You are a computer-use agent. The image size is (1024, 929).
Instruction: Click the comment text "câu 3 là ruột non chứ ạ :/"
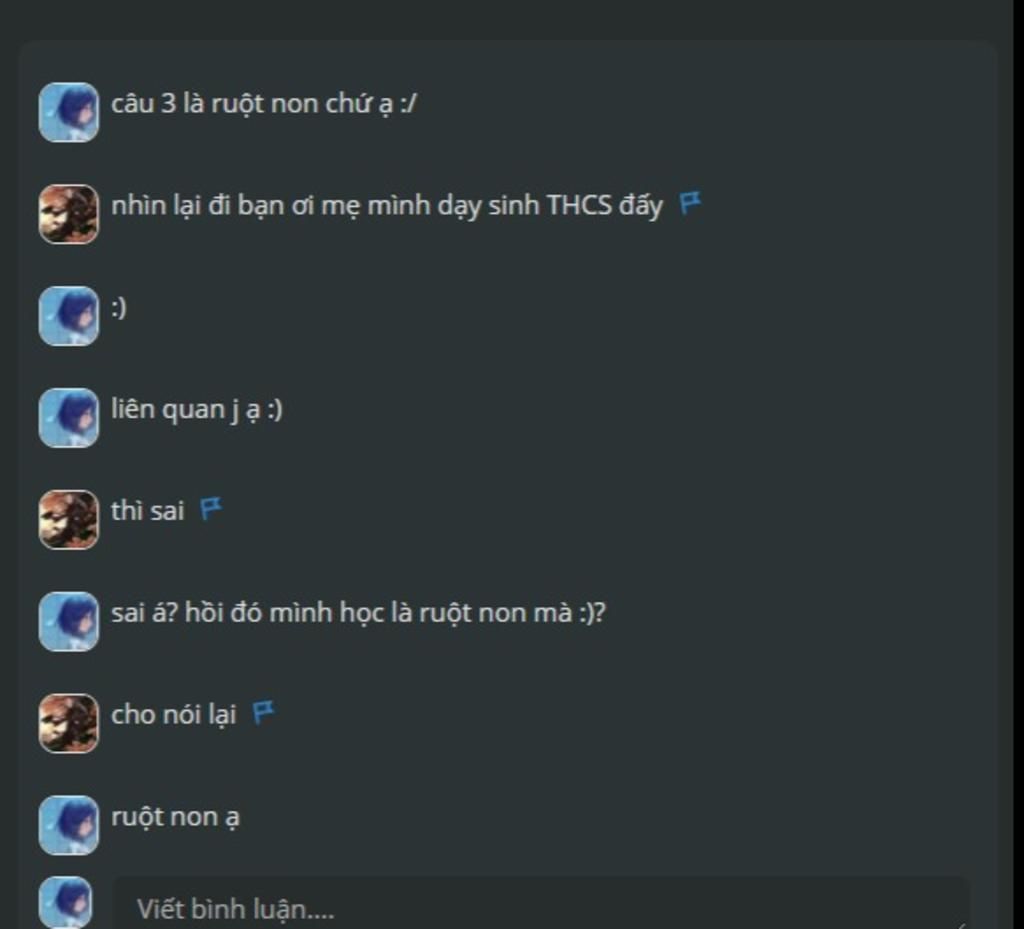[264, 104]
